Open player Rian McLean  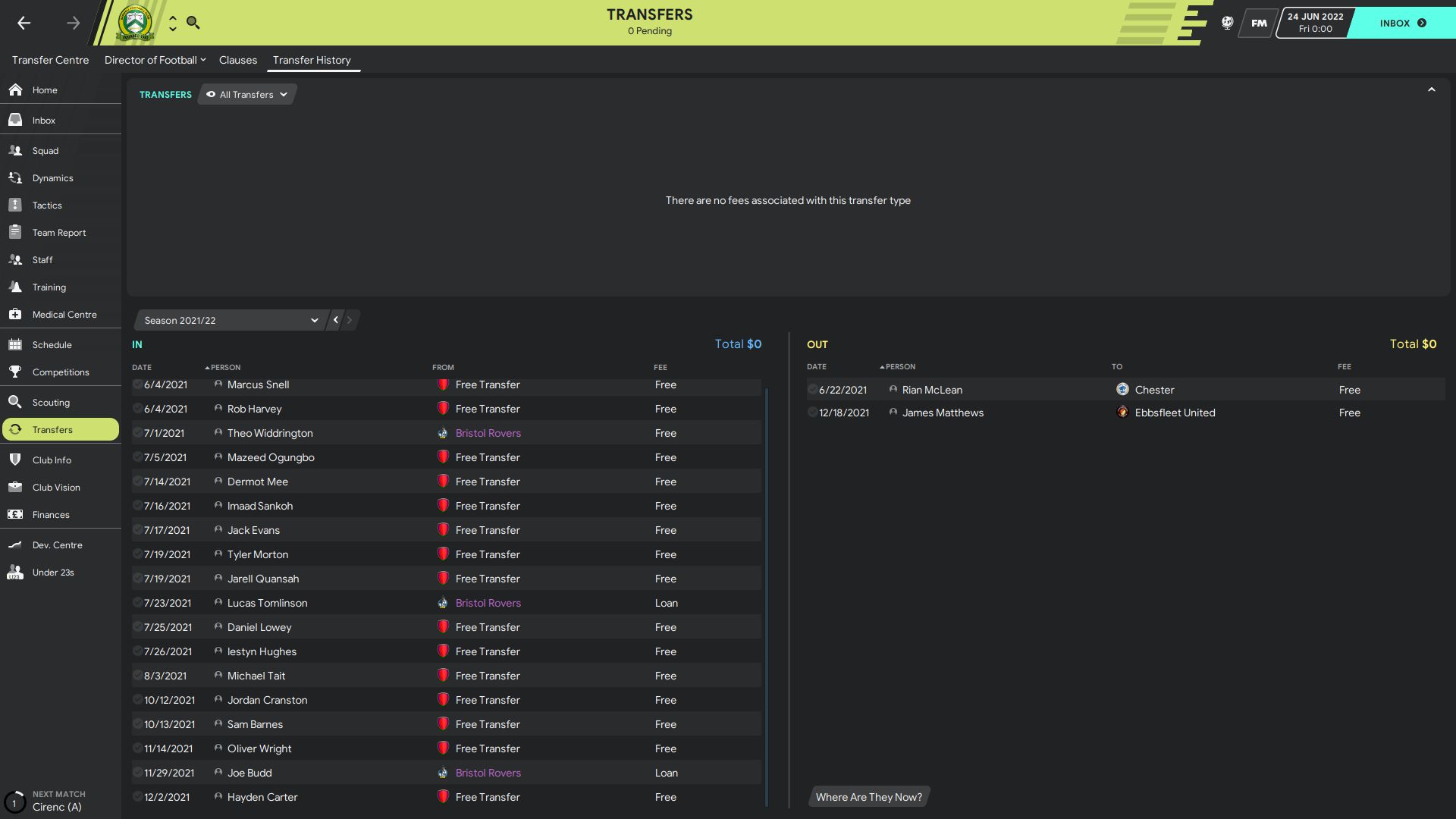coord(932,390)
